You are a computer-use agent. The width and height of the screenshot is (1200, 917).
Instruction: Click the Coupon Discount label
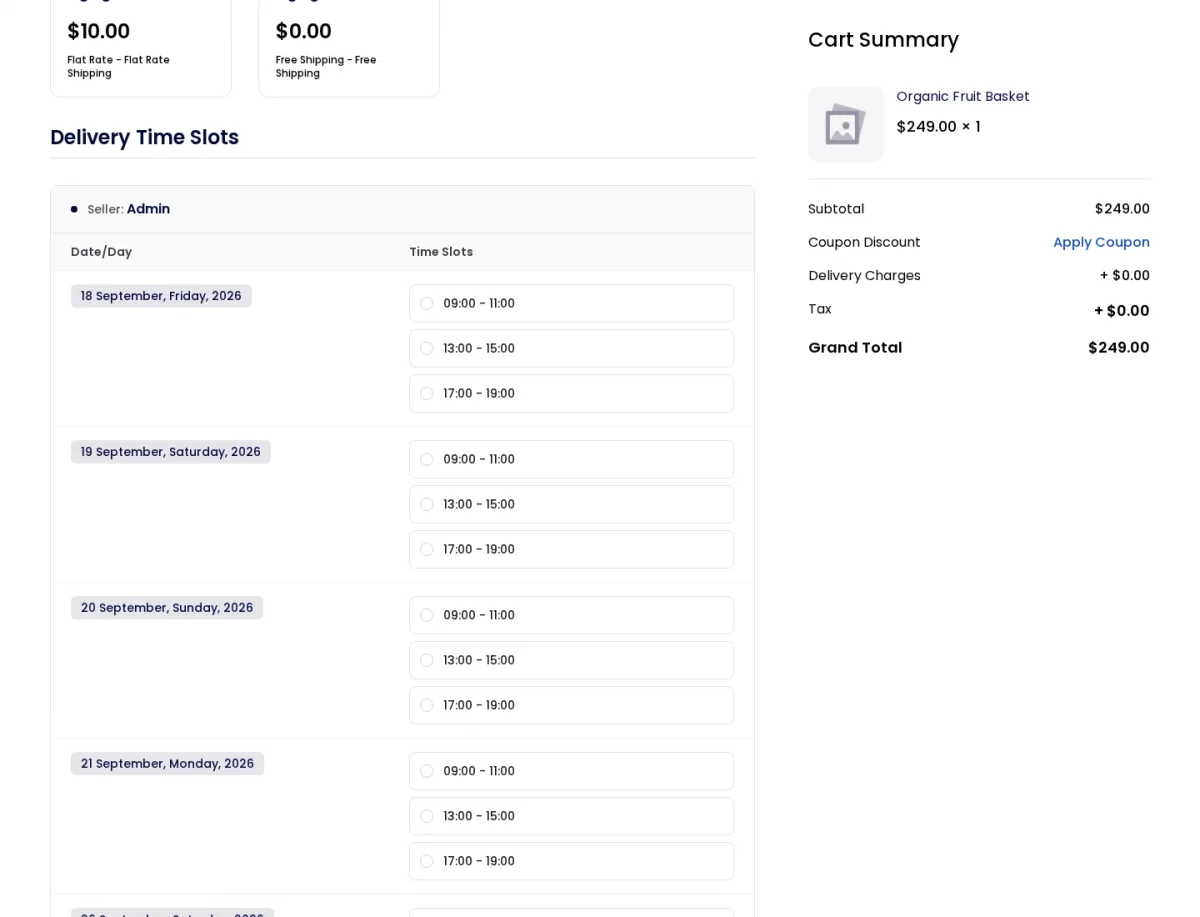(864, 242)
